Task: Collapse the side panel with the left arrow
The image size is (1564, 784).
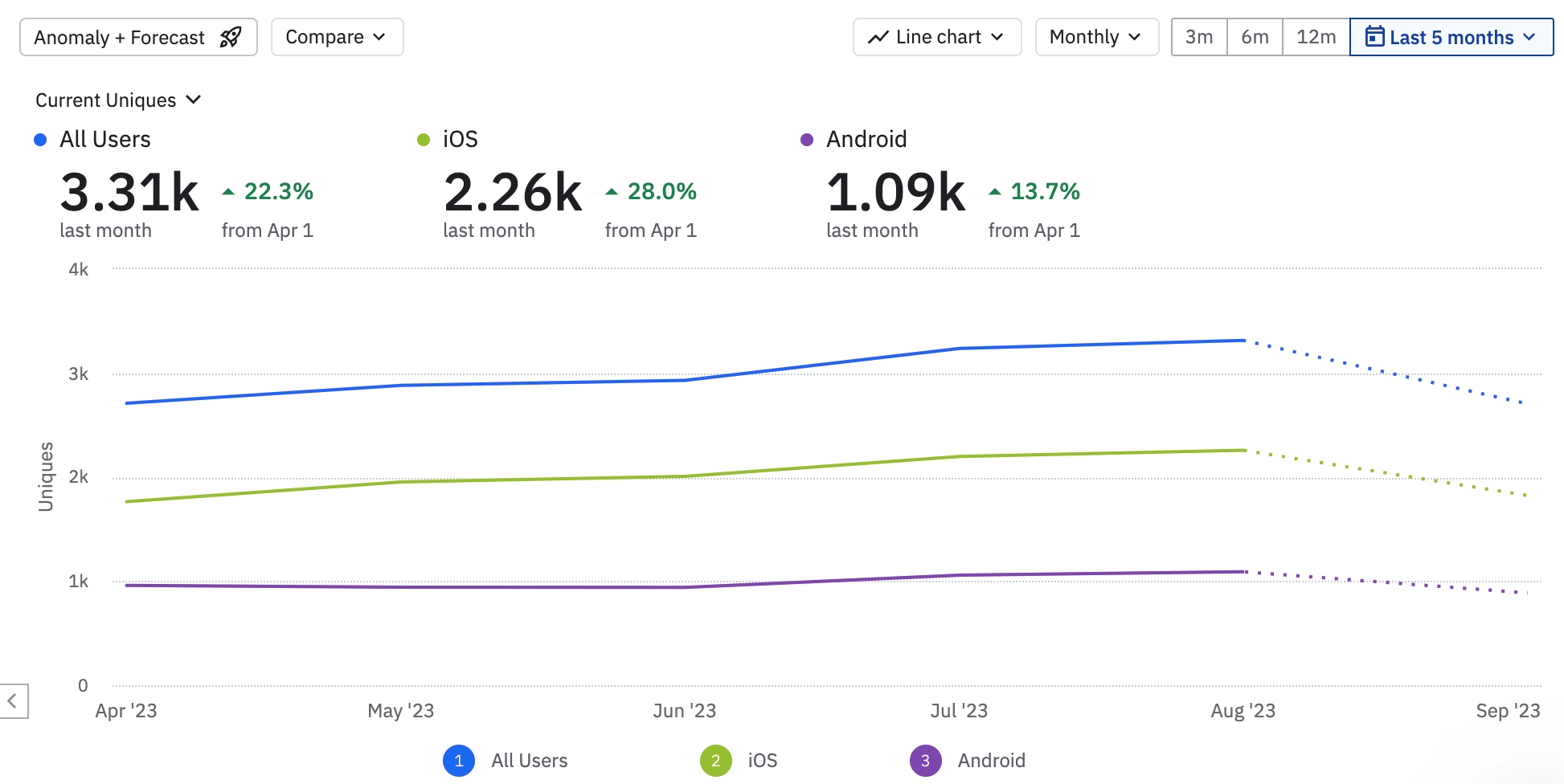Action: (14, 701)
